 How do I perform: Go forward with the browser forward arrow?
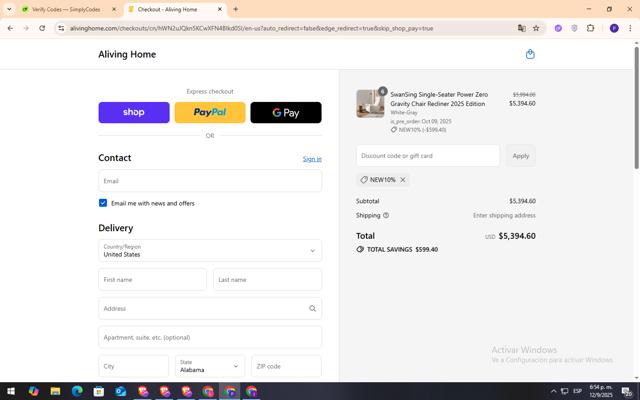26,28
